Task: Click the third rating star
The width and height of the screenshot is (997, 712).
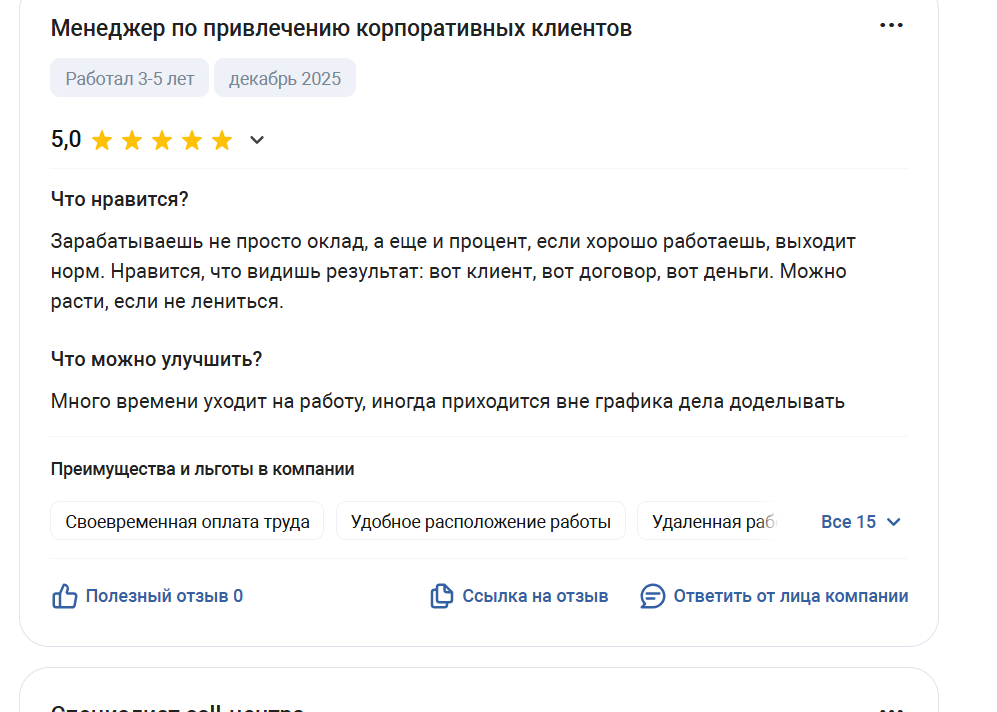Action: click(x=162, y=141)
